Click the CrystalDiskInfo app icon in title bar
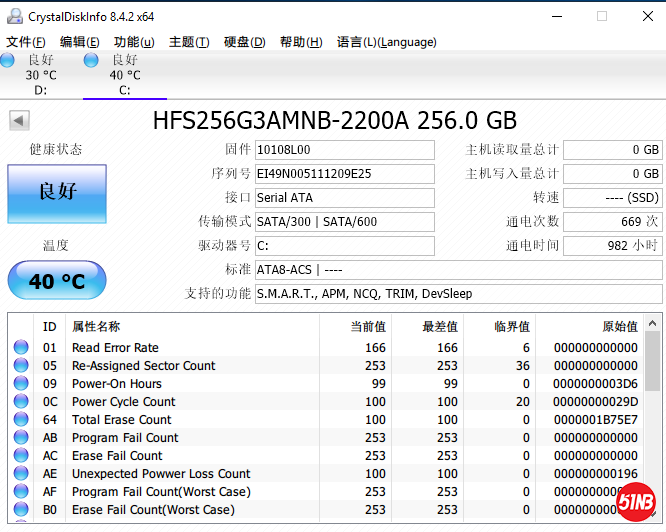Viewport: 666px width, 532px height. 12,15
